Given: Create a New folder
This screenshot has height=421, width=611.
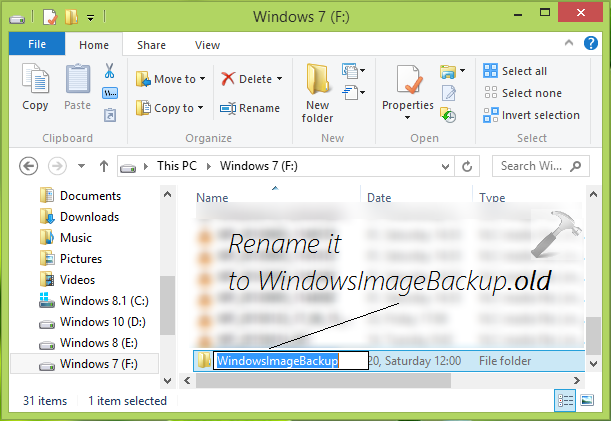Looking at the screenshot, I should (x=317, y=94).
